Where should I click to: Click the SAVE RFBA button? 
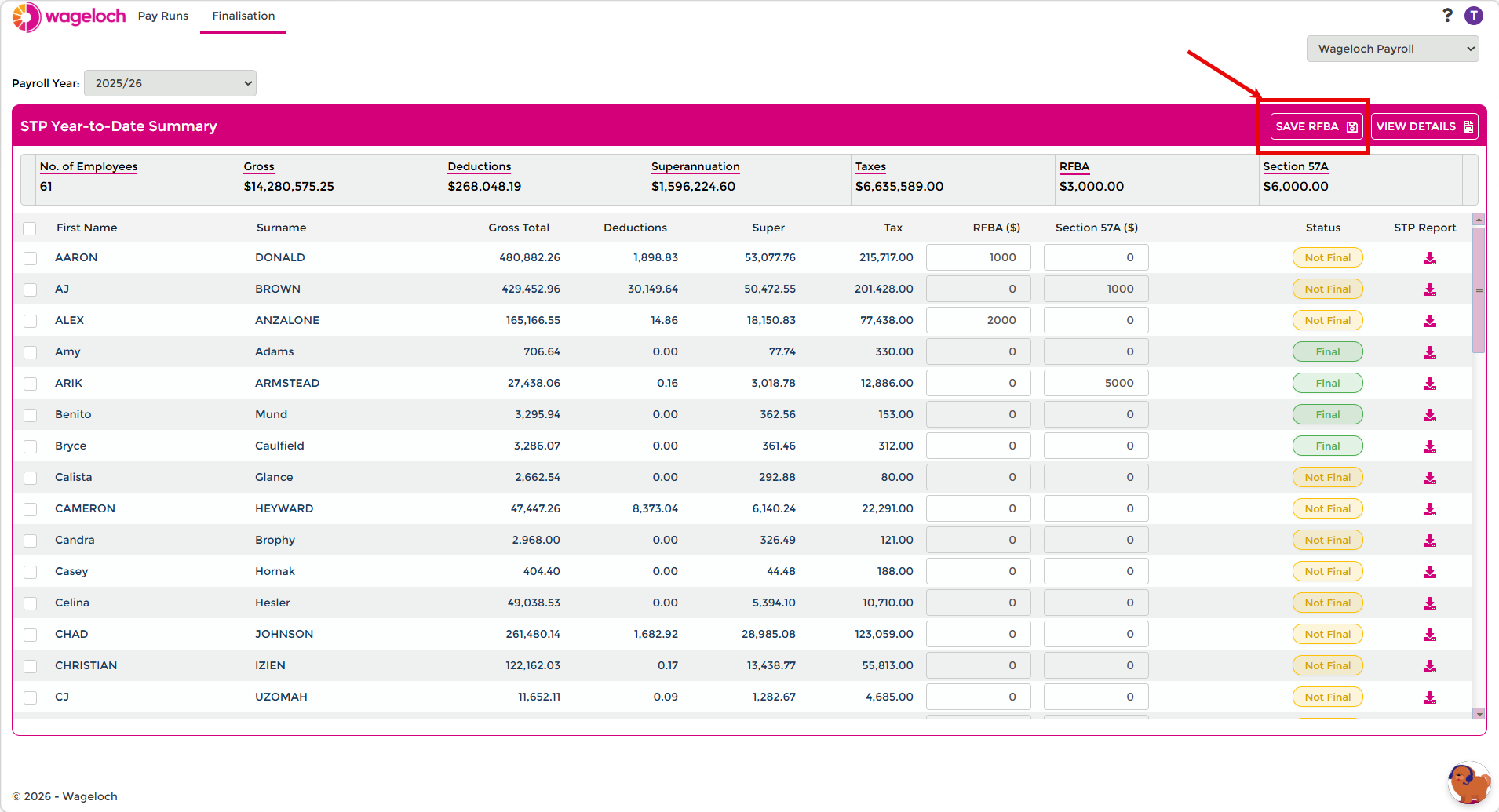(1316, 126)
